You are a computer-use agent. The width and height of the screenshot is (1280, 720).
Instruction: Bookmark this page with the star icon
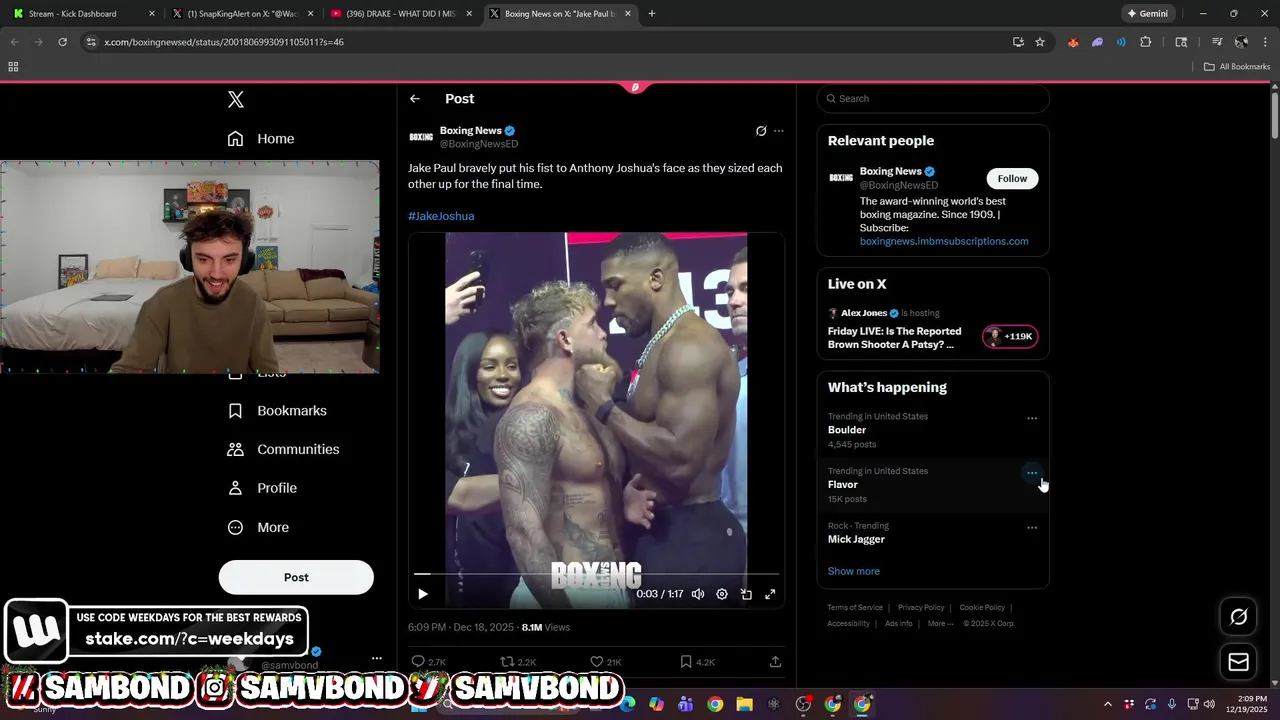coord(1040,42)
